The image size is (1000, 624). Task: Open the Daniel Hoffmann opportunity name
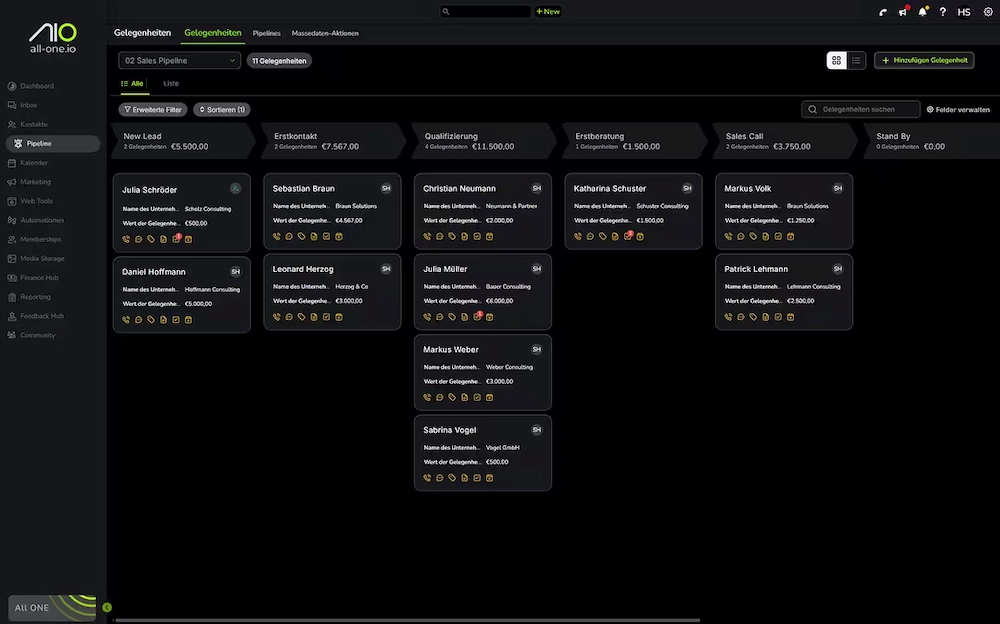154,272
